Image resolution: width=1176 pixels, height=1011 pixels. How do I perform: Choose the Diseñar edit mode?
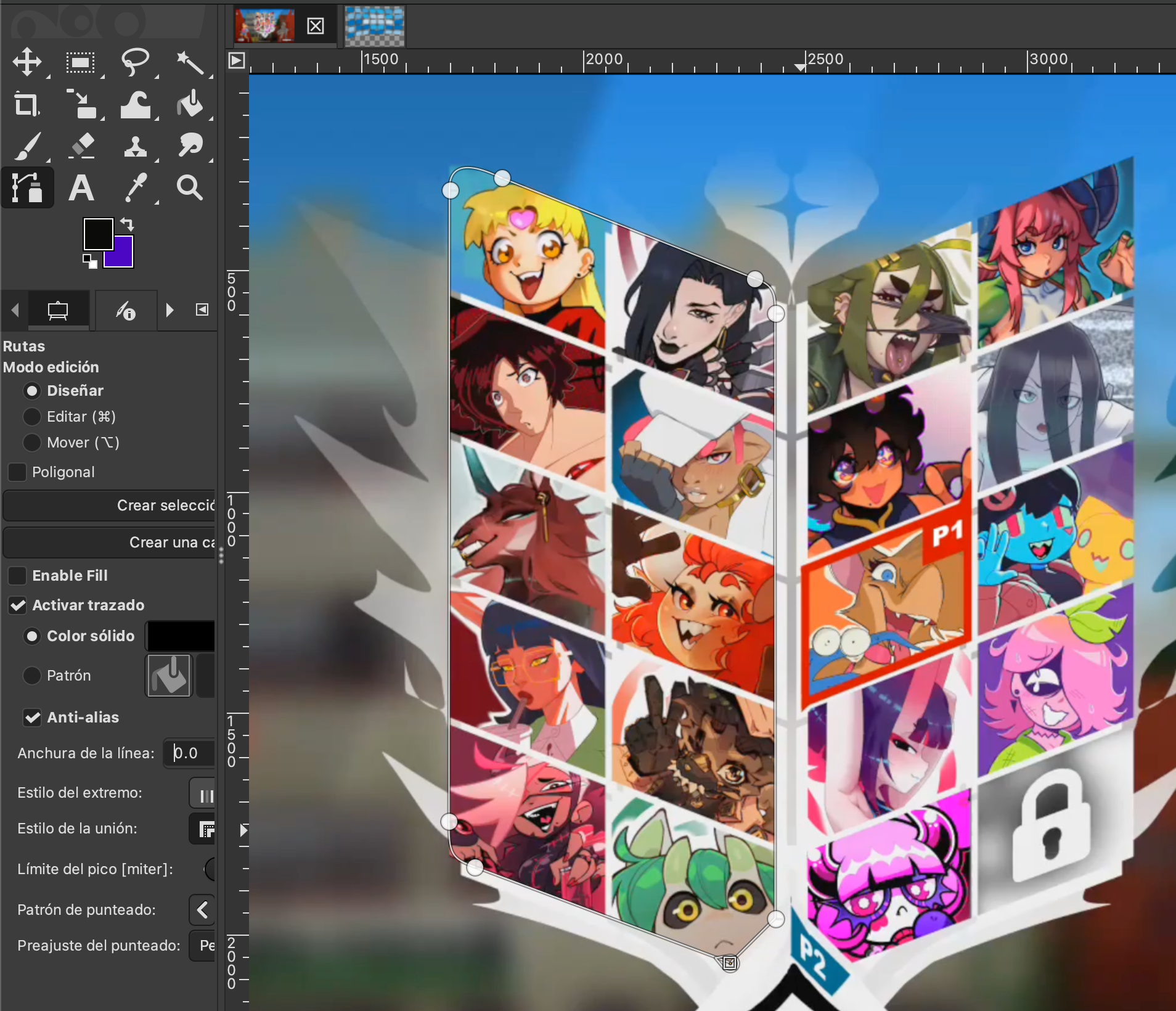pos(32,391)
